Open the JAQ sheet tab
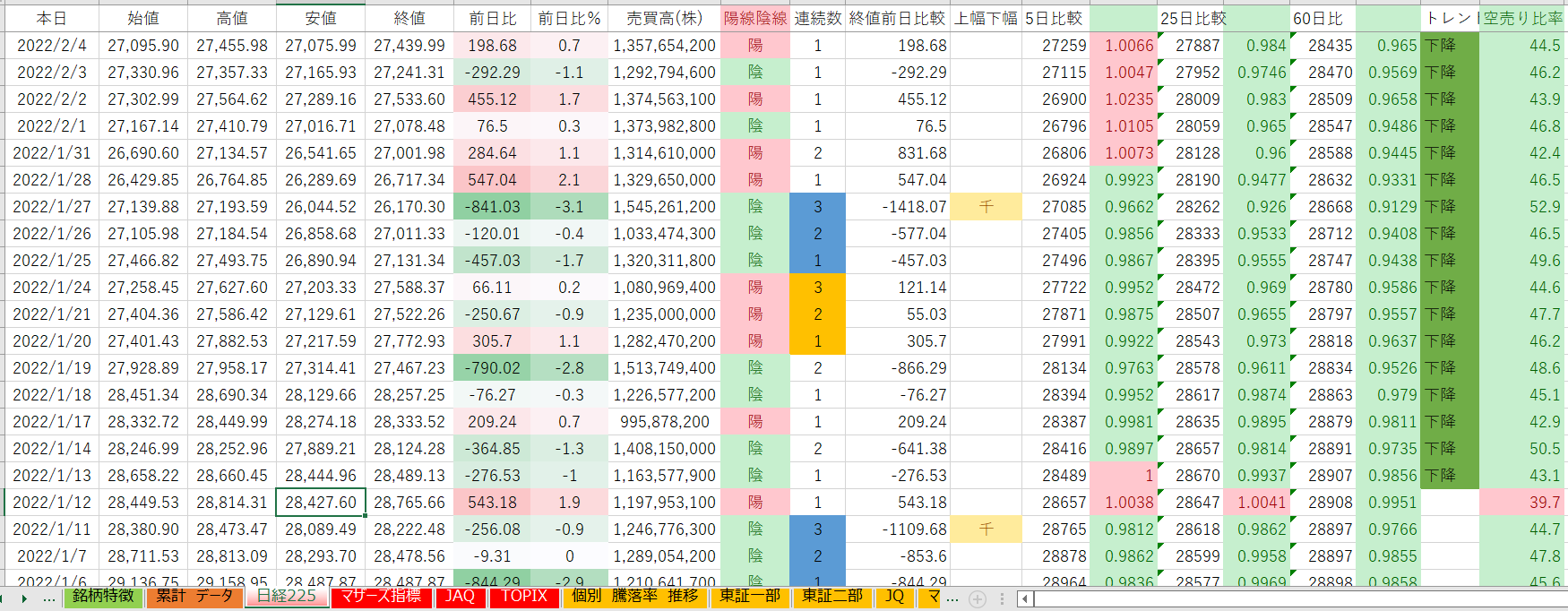The width and height of the screenshot is (1568, 611). (461, 597)
